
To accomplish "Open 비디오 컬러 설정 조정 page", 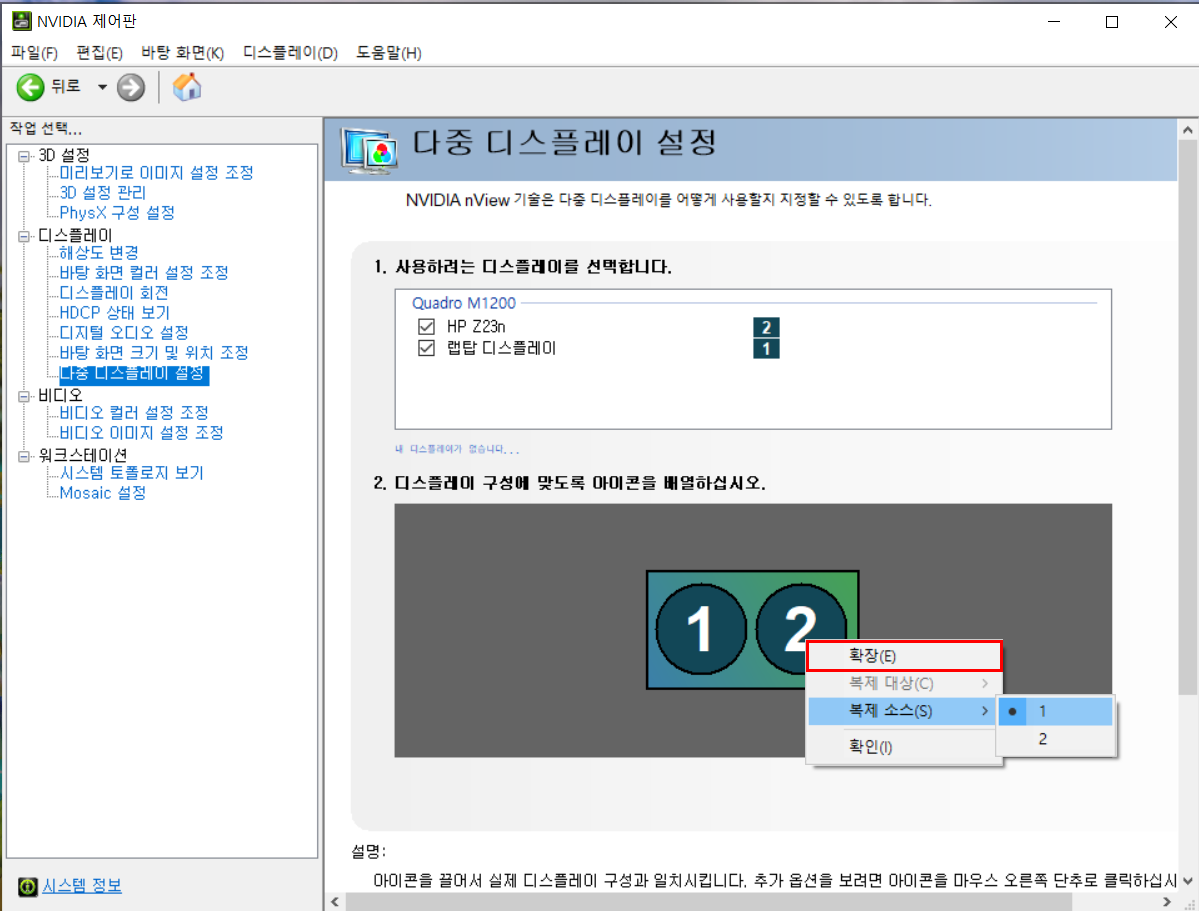I will (x=134, y=413).
